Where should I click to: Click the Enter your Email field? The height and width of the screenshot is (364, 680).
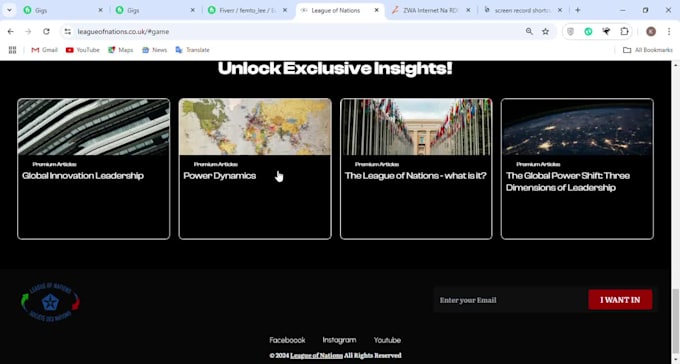pos(510,300)
